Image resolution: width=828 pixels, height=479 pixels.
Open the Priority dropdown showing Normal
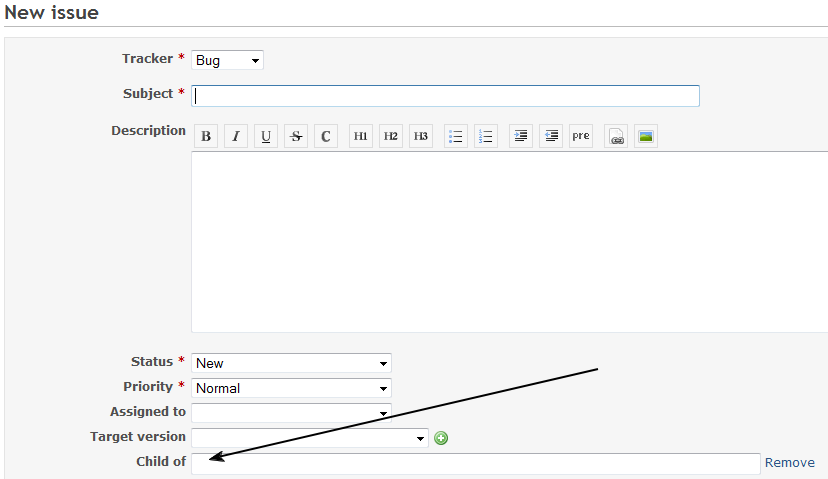click(x=291, y=388)
